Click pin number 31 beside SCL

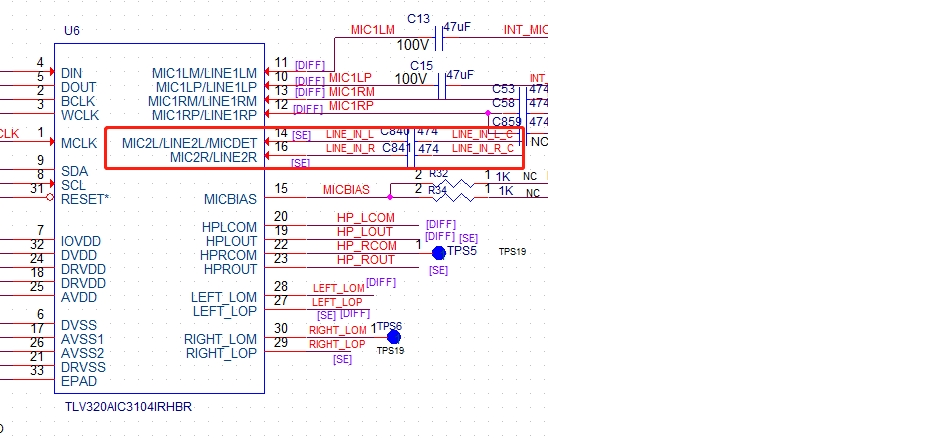(37, 189)
